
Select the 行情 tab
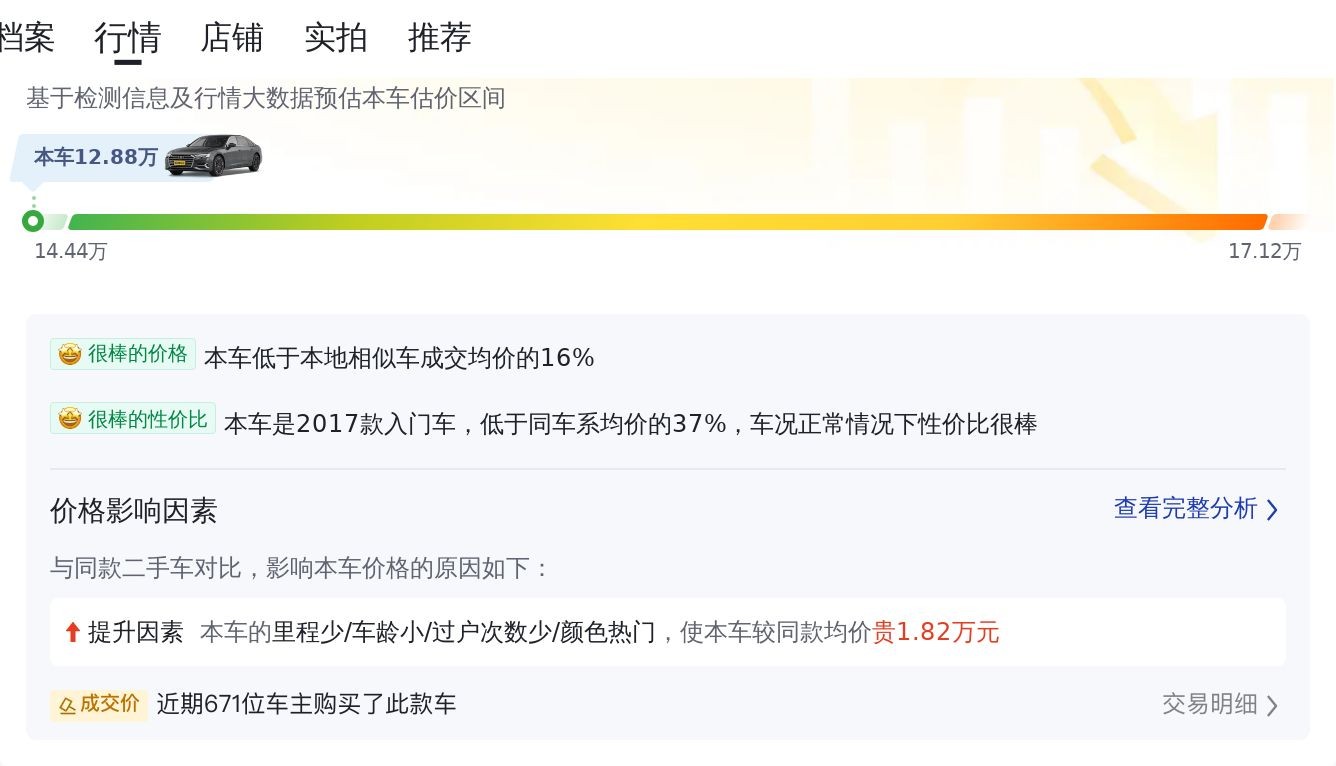click(x=128, y=38)
